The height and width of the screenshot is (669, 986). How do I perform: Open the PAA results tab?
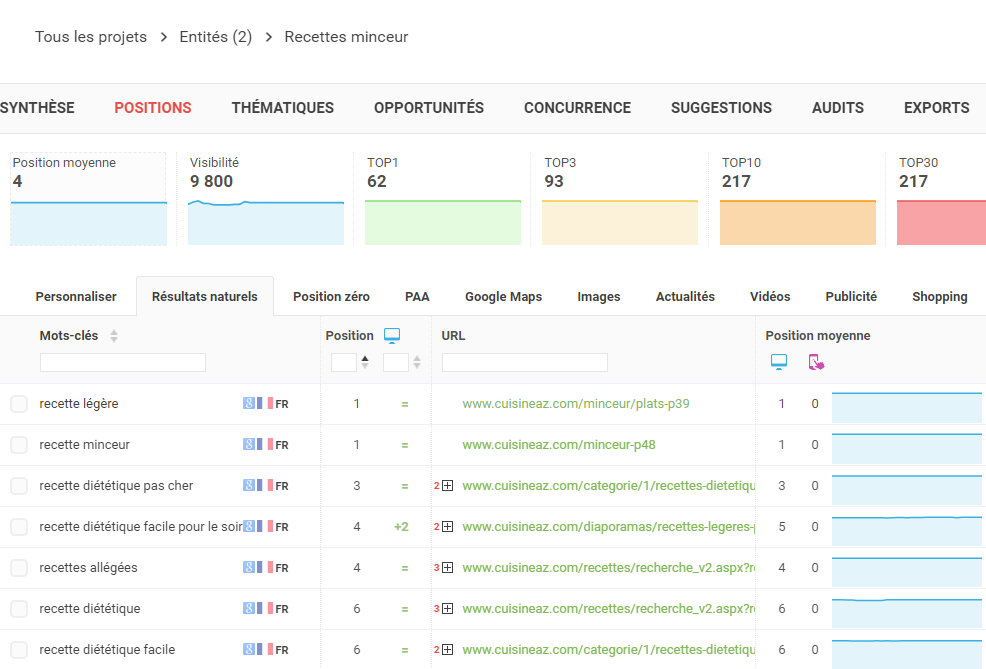[x=417, y=297]
